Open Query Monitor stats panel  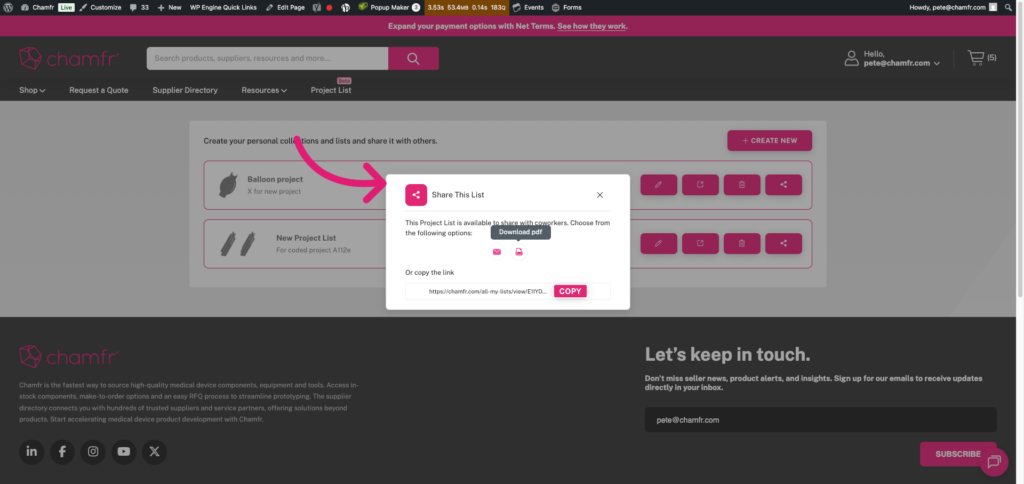(466, 7)
